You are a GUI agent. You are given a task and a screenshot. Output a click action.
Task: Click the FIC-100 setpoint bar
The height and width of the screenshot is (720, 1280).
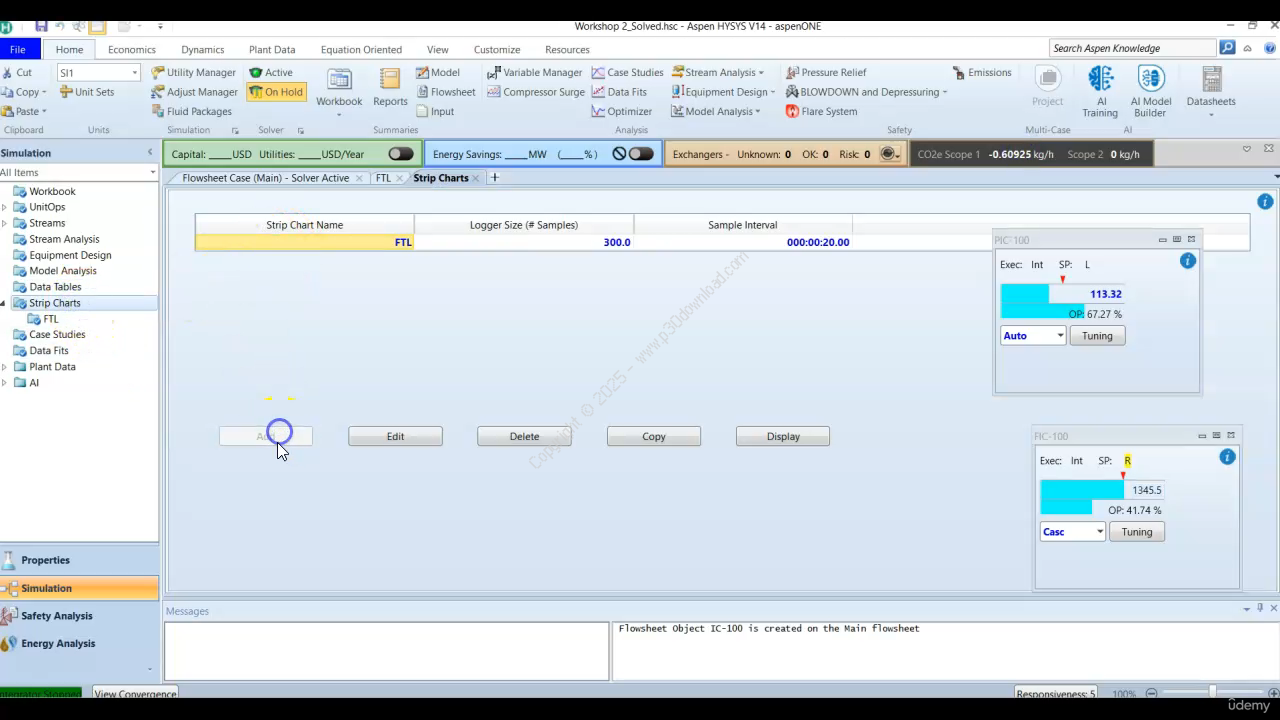[1102, 490]
